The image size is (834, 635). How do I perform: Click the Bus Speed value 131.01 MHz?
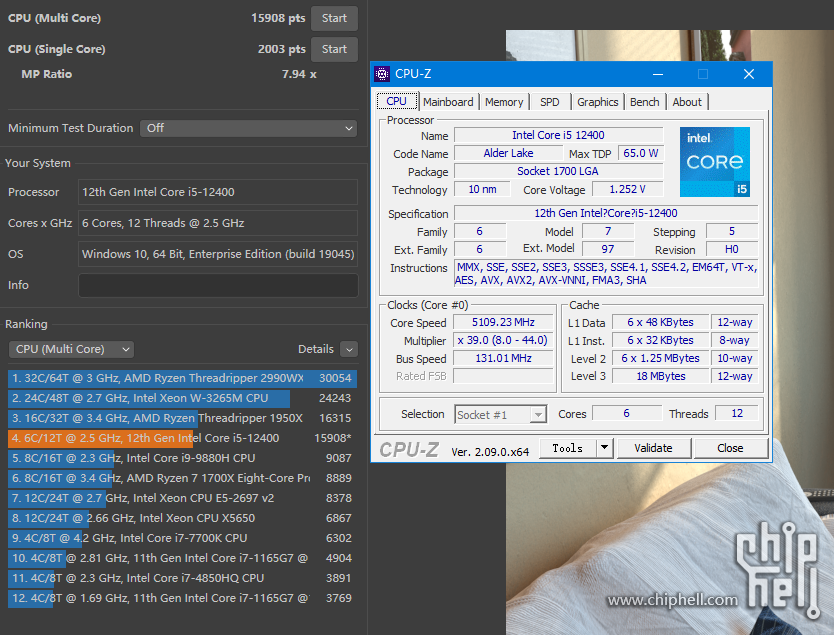(503, 358)
